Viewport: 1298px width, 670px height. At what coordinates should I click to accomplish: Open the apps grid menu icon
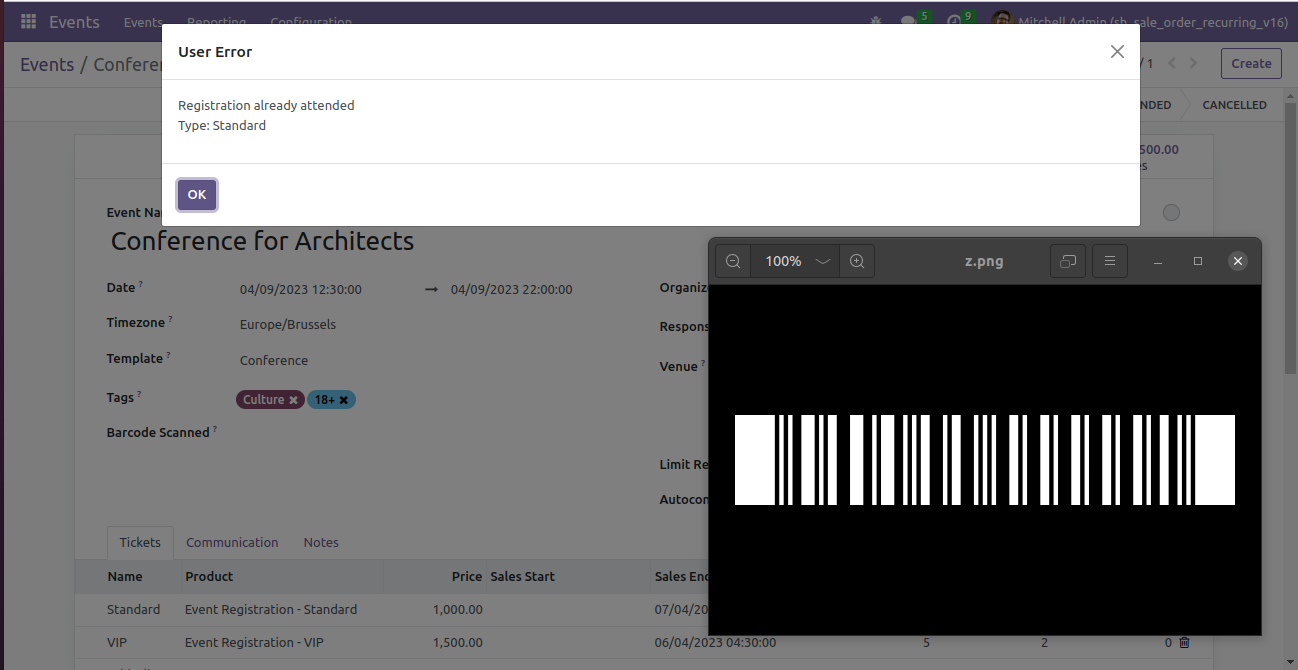click(28, 21)
